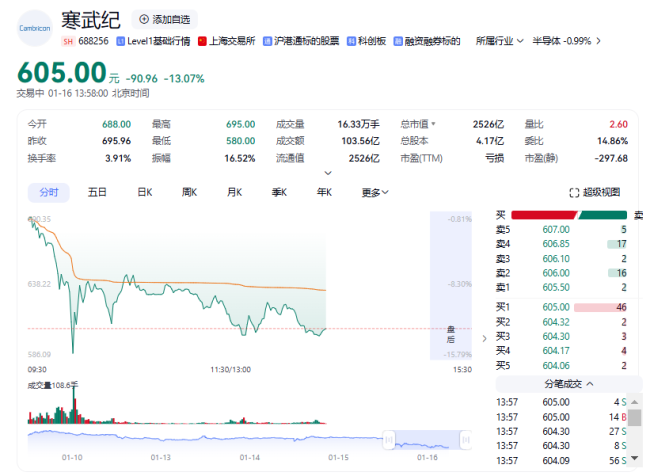Switch to the 日K chart tab
The width and height of the screenshot is (650, 476).
[145, 192]
